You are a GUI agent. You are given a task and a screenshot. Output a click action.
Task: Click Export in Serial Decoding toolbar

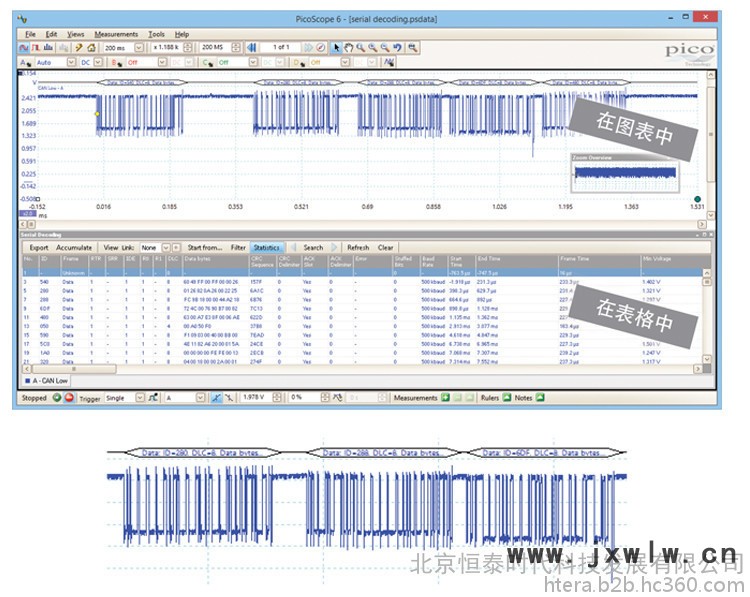(39, 247)
